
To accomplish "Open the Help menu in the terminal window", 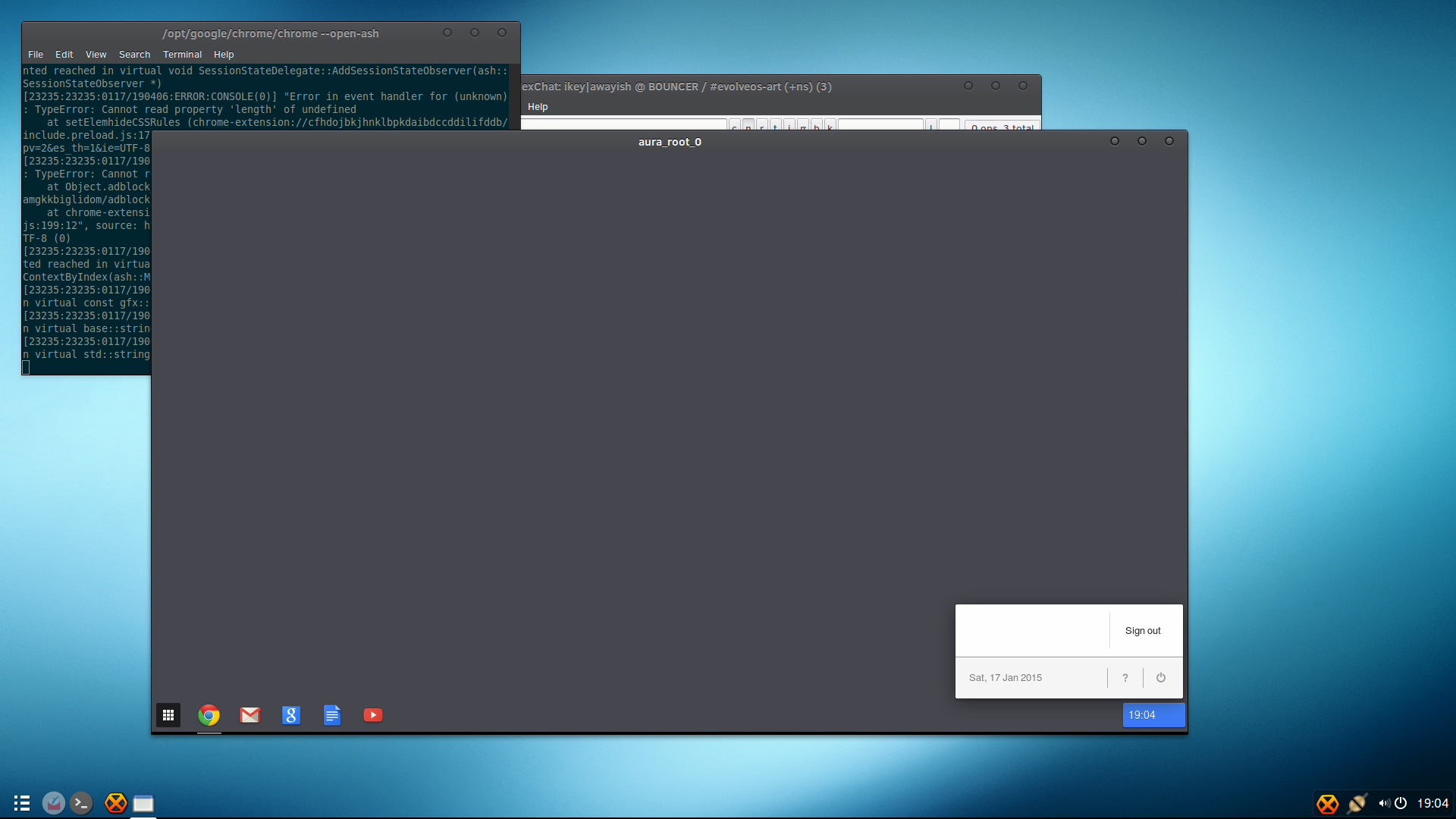I will pos(224,55).
